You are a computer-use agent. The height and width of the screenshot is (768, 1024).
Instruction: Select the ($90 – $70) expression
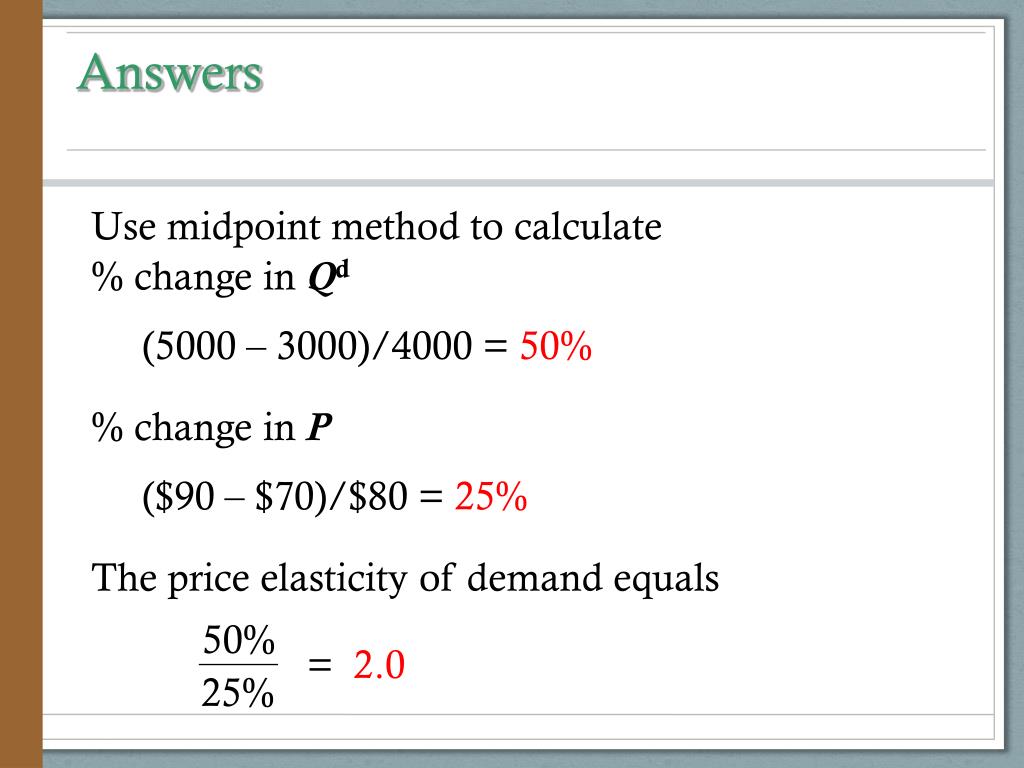[x=236, y=497]
